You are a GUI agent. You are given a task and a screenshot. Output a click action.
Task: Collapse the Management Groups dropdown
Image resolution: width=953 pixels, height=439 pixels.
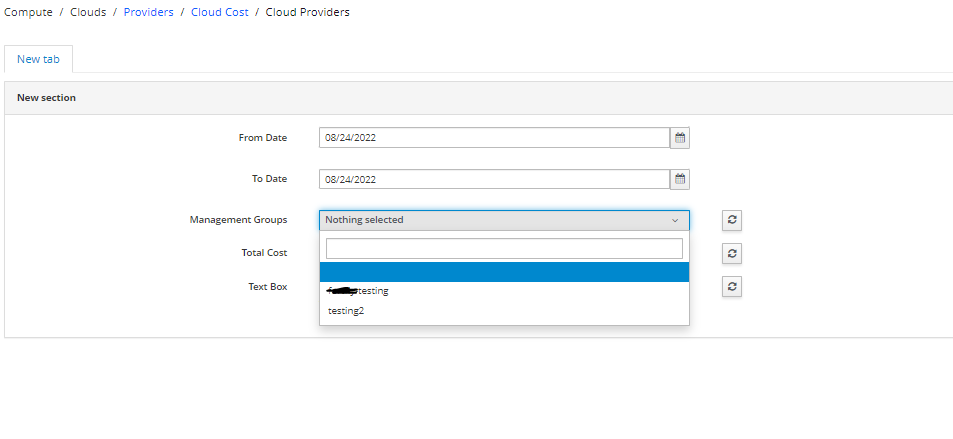[504, 220]
